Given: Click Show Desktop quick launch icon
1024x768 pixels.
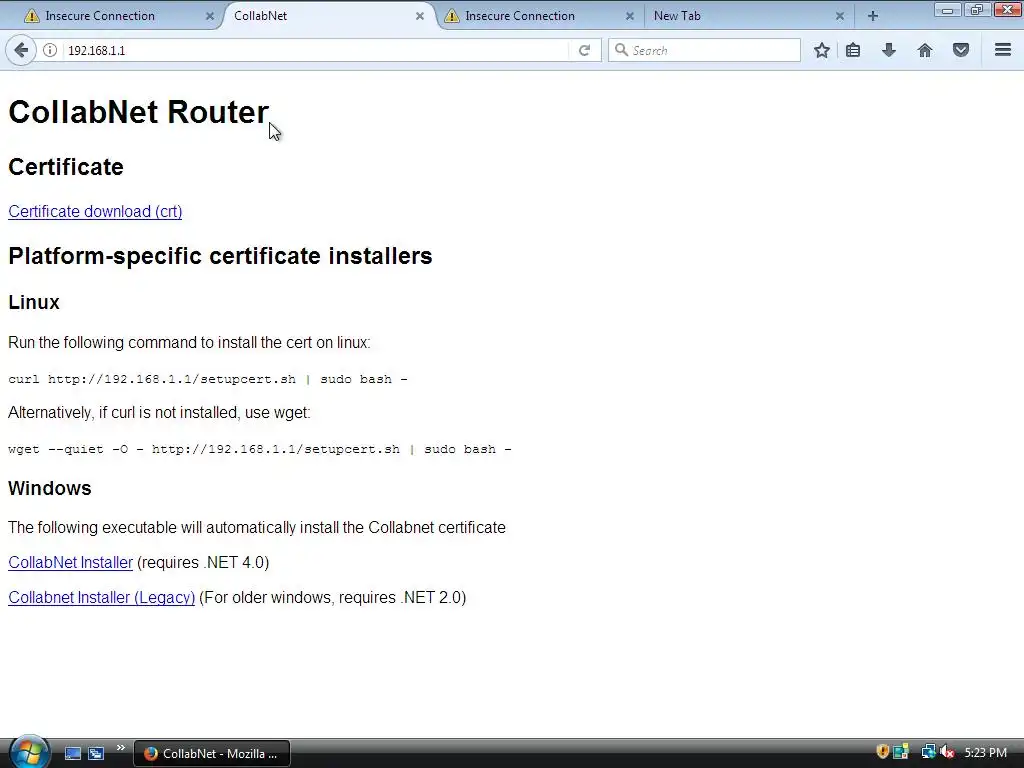Looking at the screenshot, I should pos(72,753).
